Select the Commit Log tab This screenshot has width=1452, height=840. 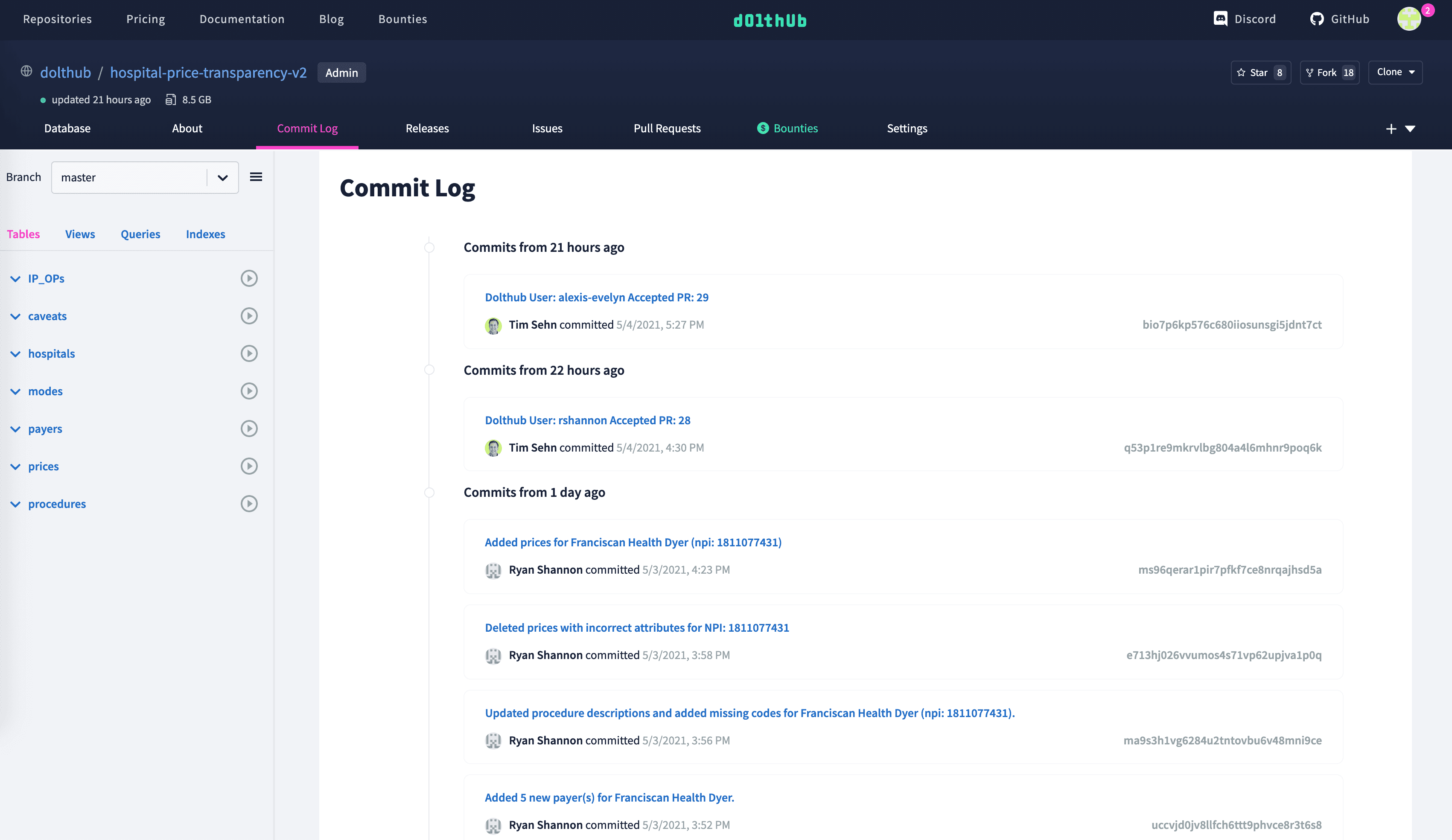(307, 128)
